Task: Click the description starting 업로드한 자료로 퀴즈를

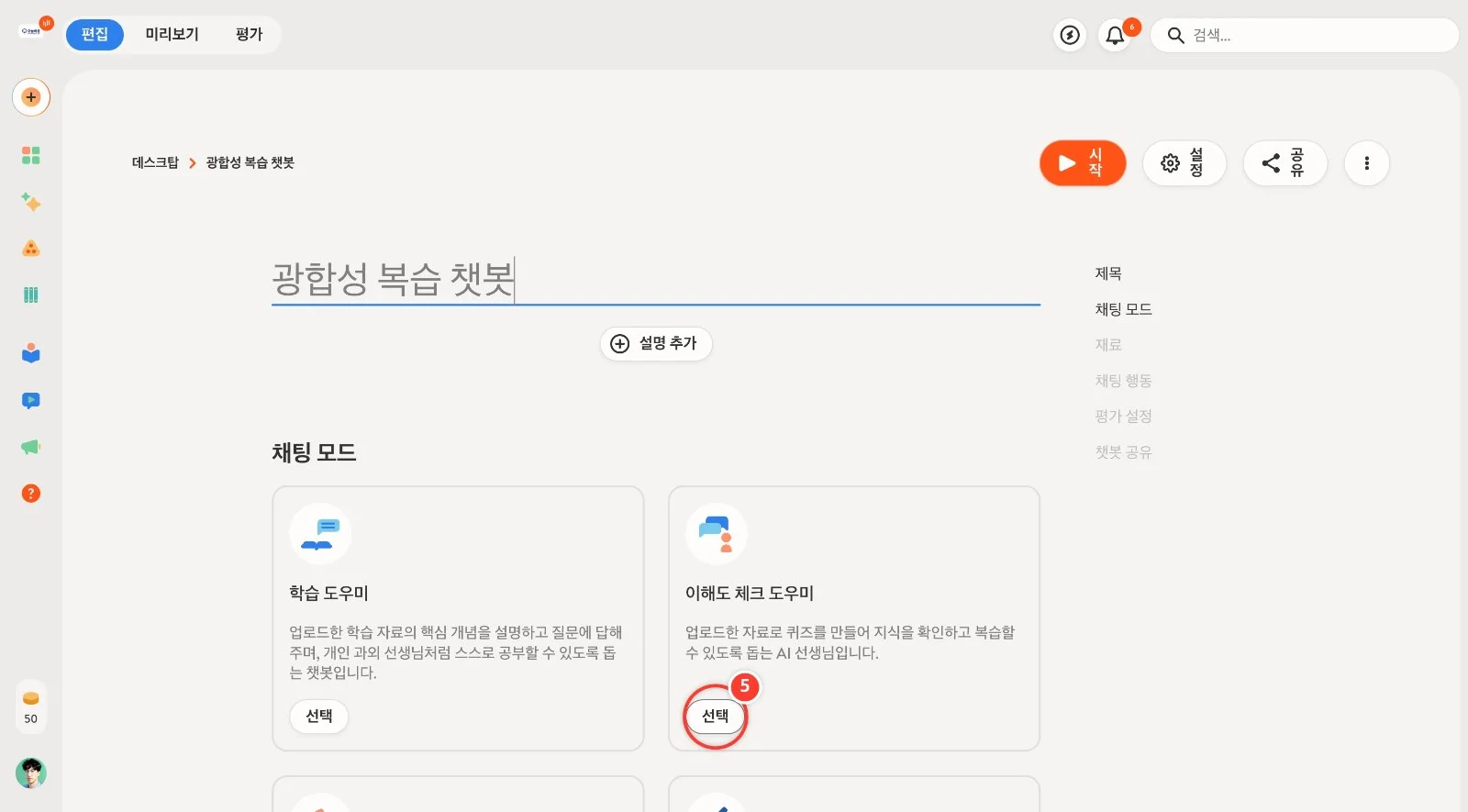Action: (x=851, y=642)
